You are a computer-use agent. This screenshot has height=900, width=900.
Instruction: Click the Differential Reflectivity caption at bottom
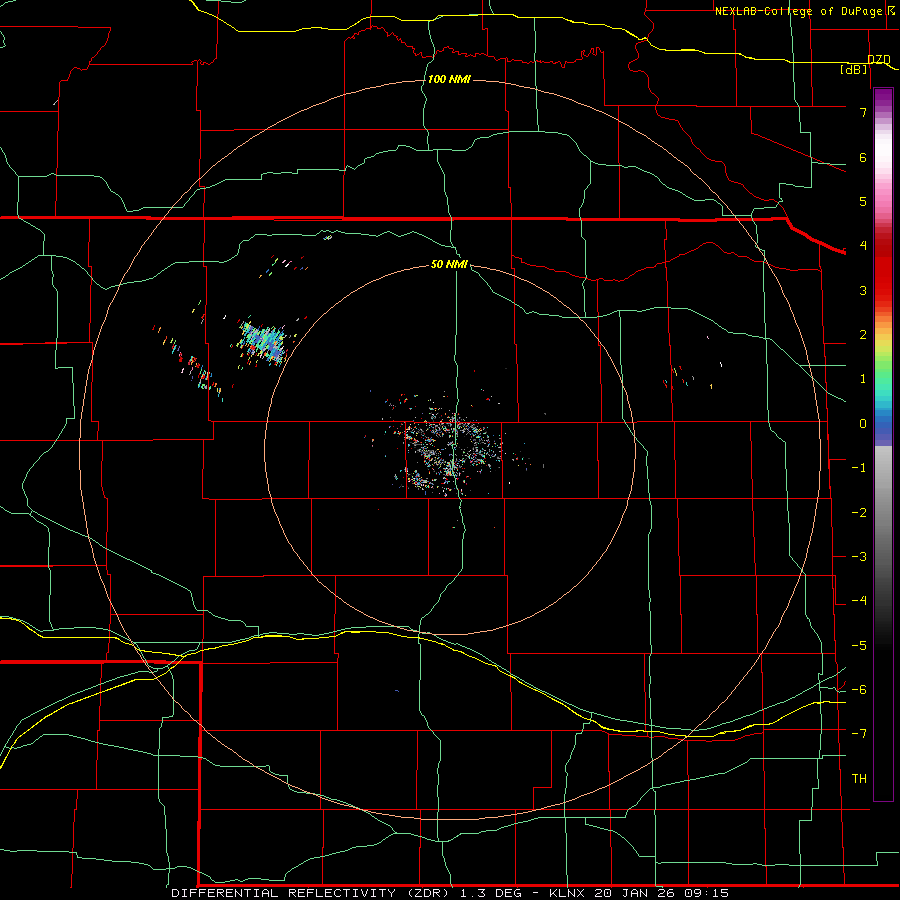click(450, 893)
